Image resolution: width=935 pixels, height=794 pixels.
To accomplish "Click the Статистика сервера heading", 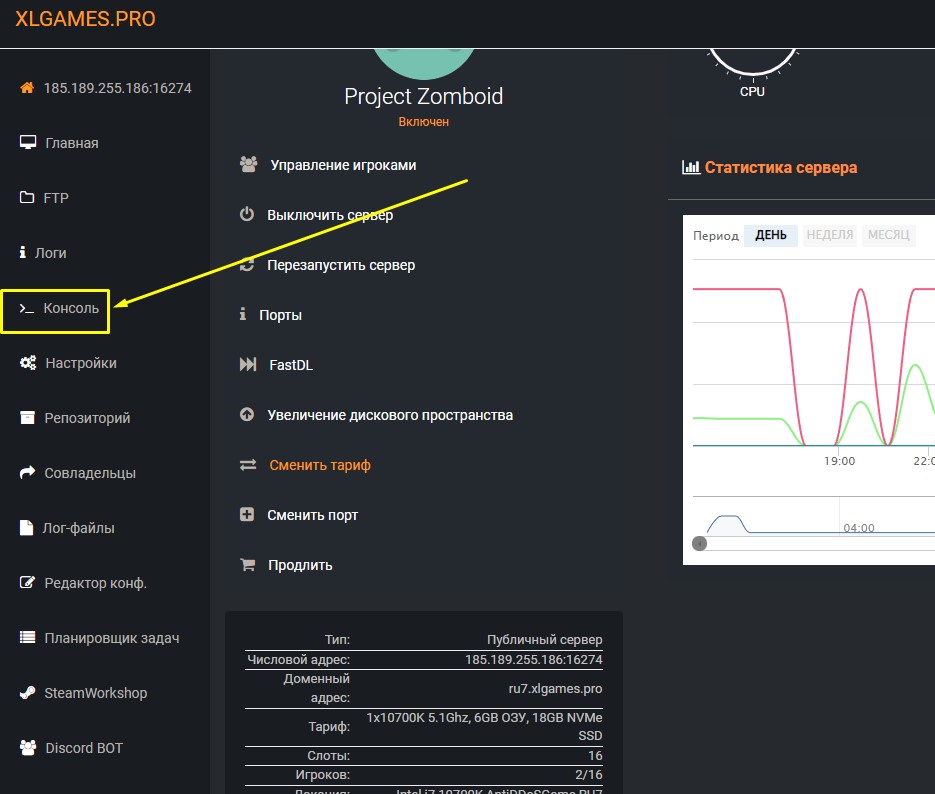I will (781, 168).
